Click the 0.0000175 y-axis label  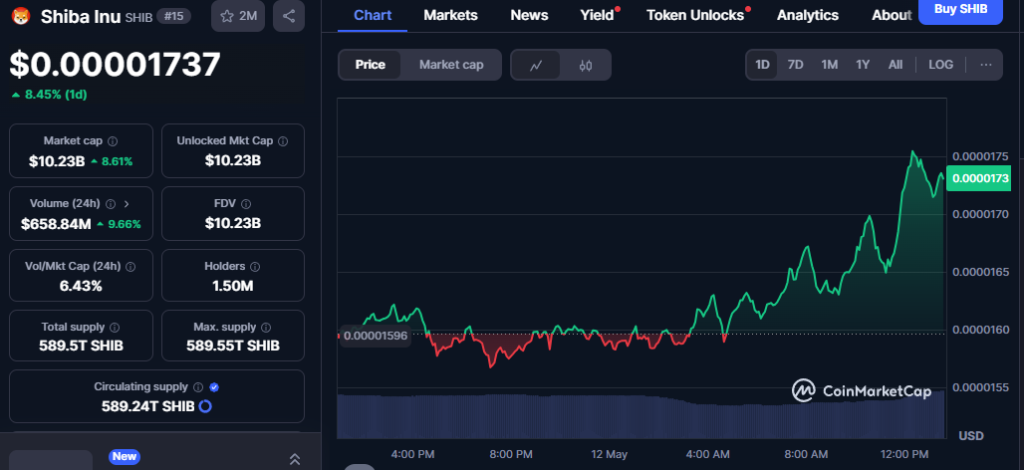tap(980, 157)
